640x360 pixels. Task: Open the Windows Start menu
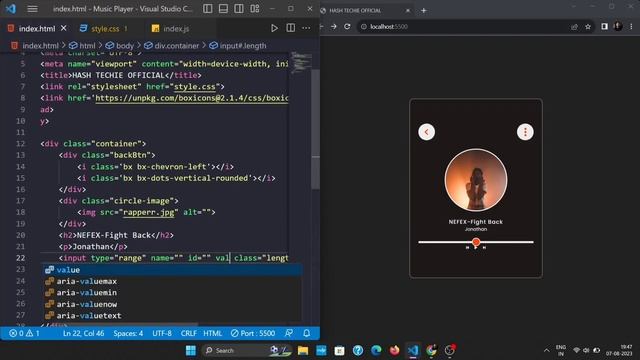[x=191, y=350]
